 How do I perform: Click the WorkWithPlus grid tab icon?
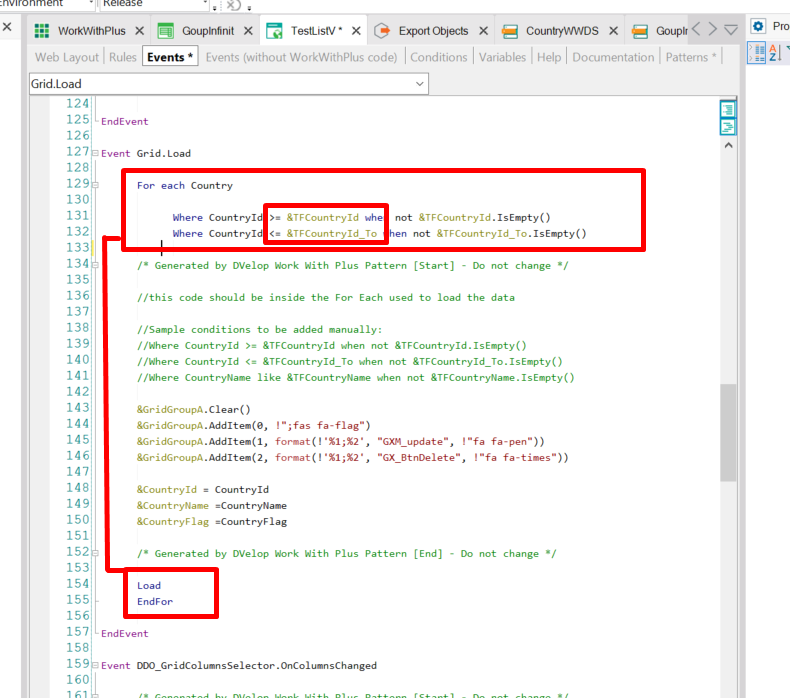click(42, 31)
